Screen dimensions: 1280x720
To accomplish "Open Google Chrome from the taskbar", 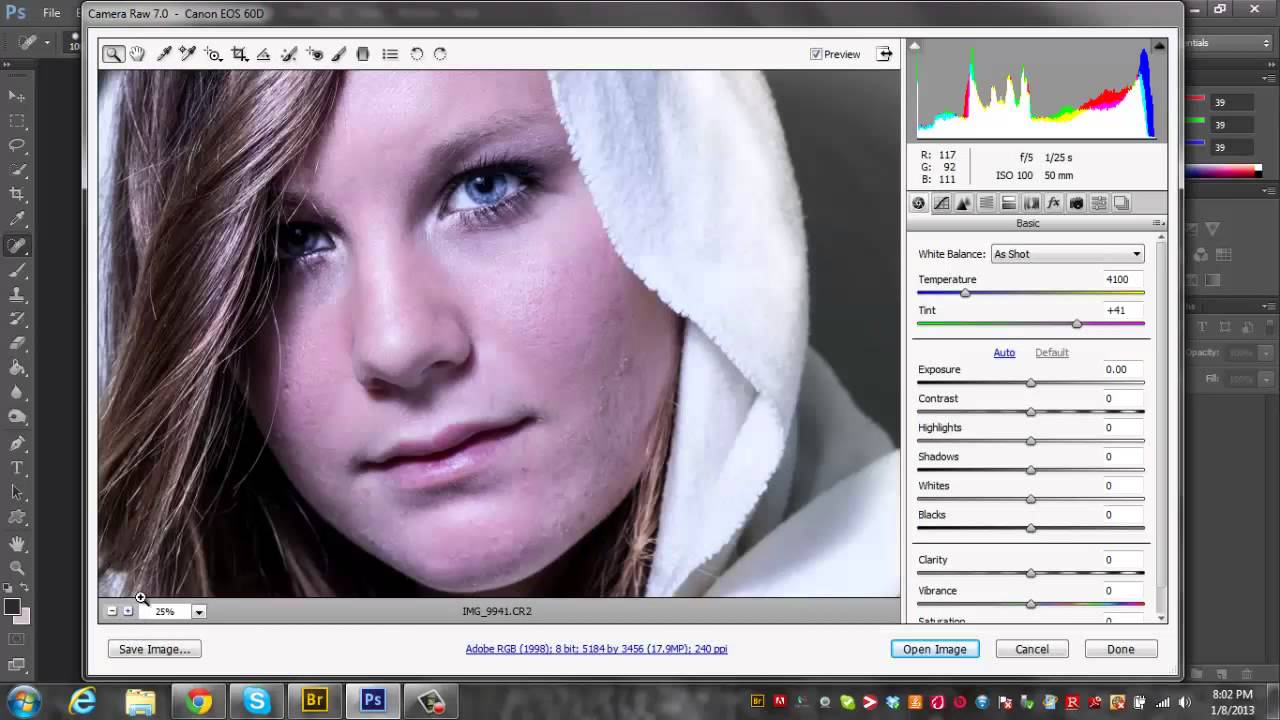I will pos(199,701).
